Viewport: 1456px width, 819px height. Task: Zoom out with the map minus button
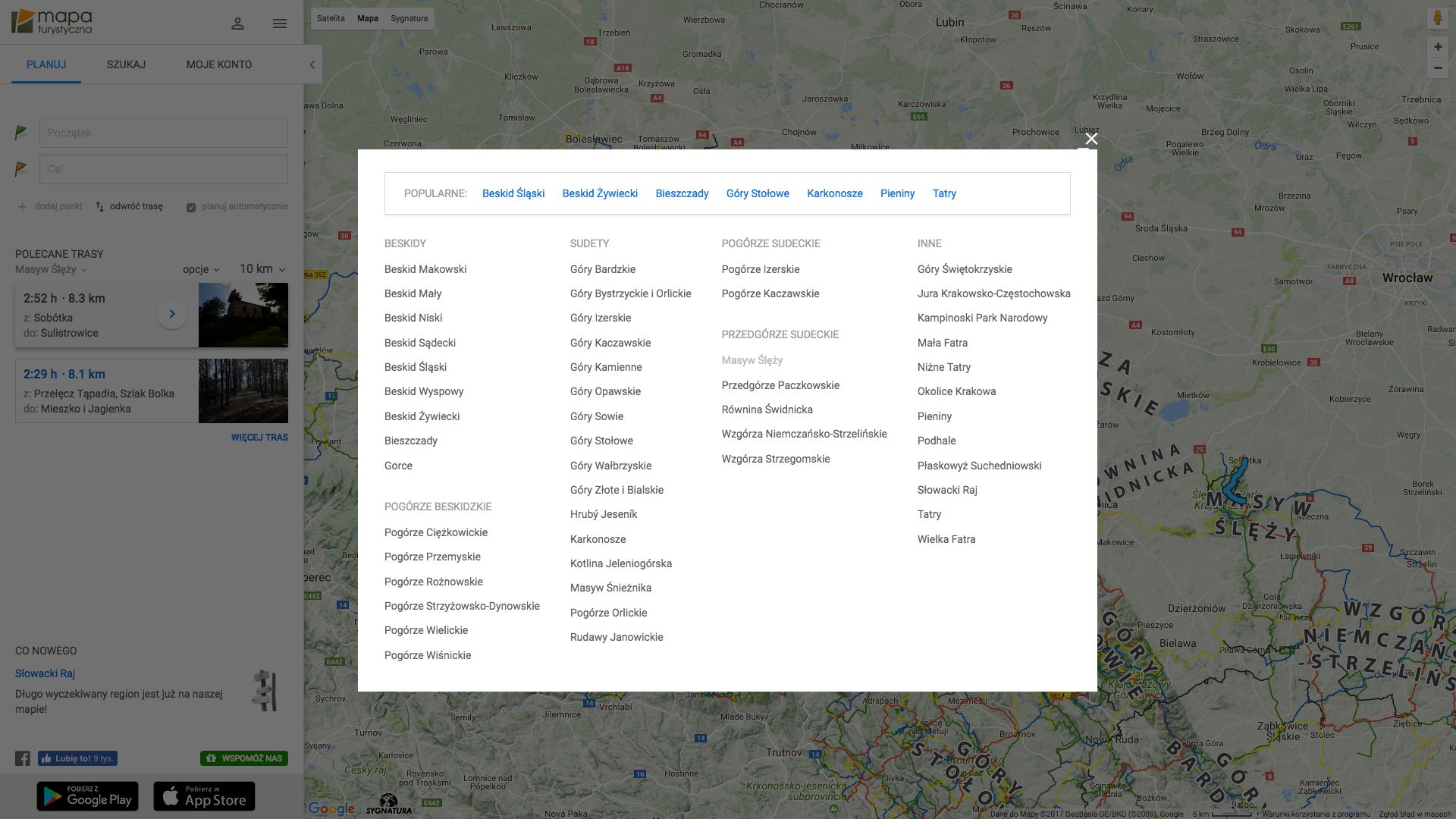(x=1437, y=68)
